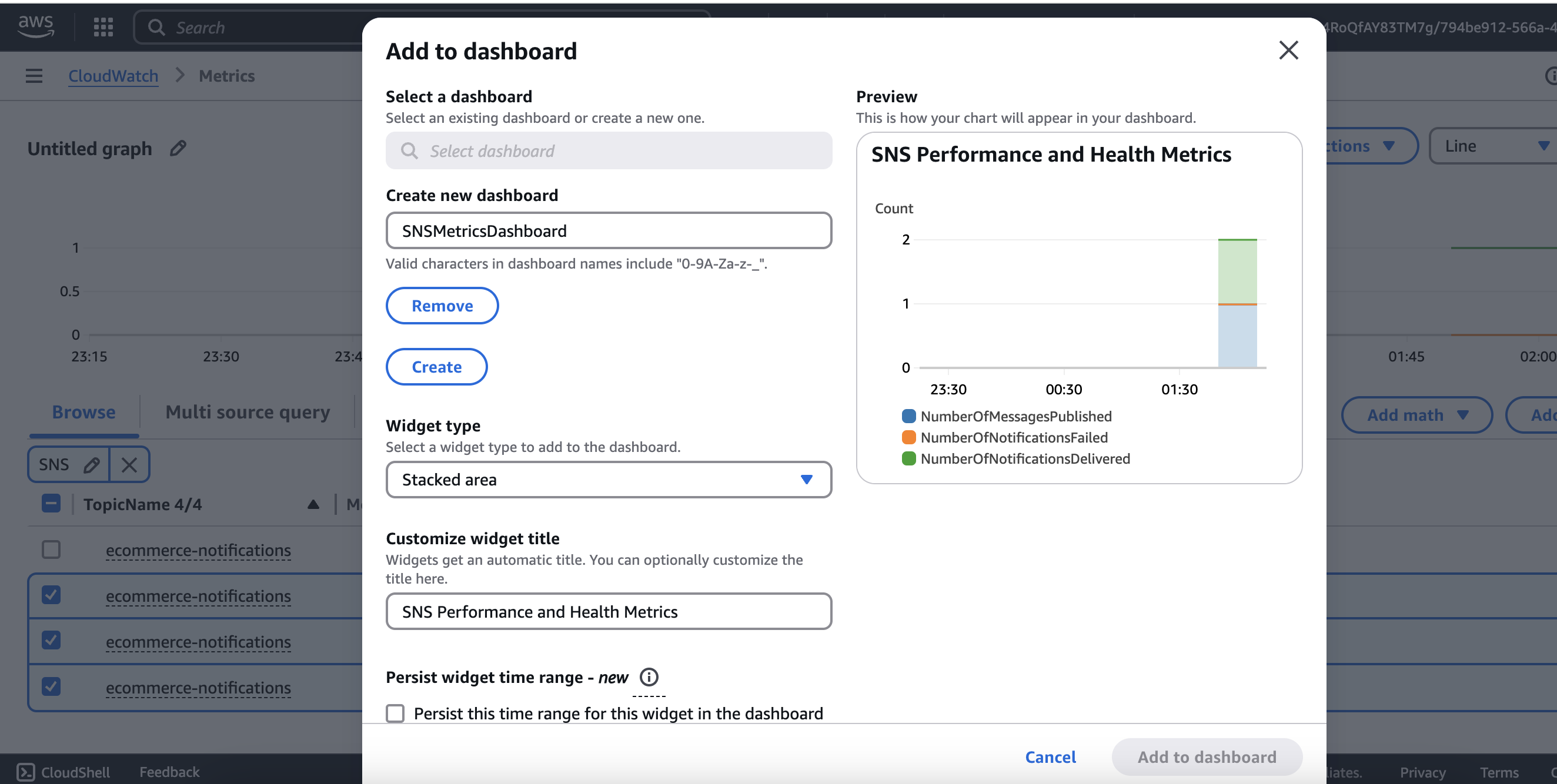Toggle the TopicName select-all checkbox

point(51,503)
